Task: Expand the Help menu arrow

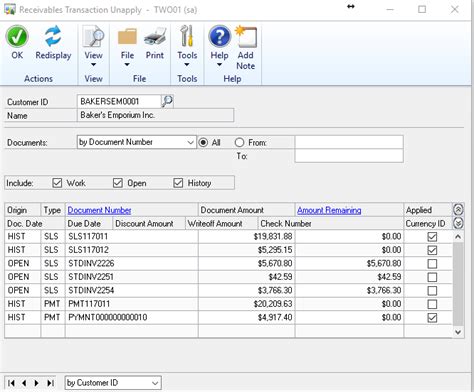Action: pyautogui.click(x=219, y=65)
